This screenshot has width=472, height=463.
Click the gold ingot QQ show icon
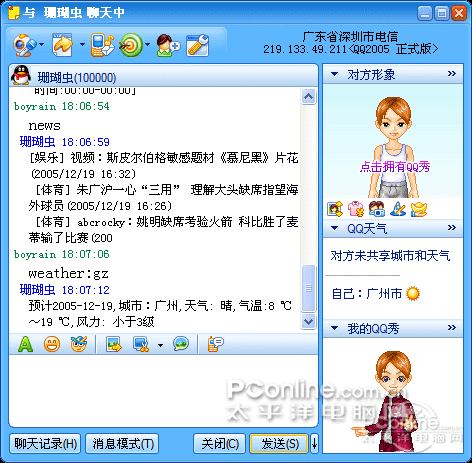[x=419, y=209]
